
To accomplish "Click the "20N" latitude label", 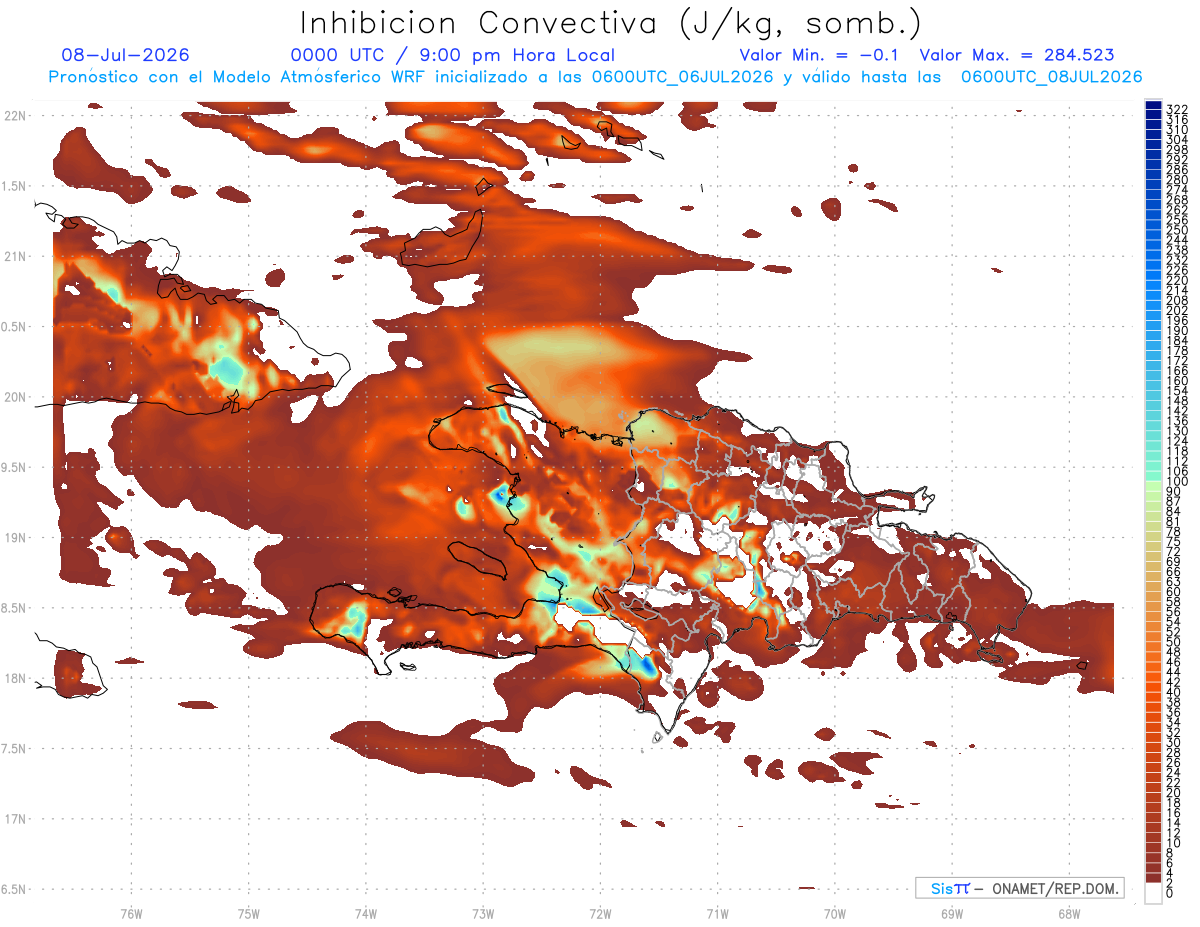I will (15, 397).
